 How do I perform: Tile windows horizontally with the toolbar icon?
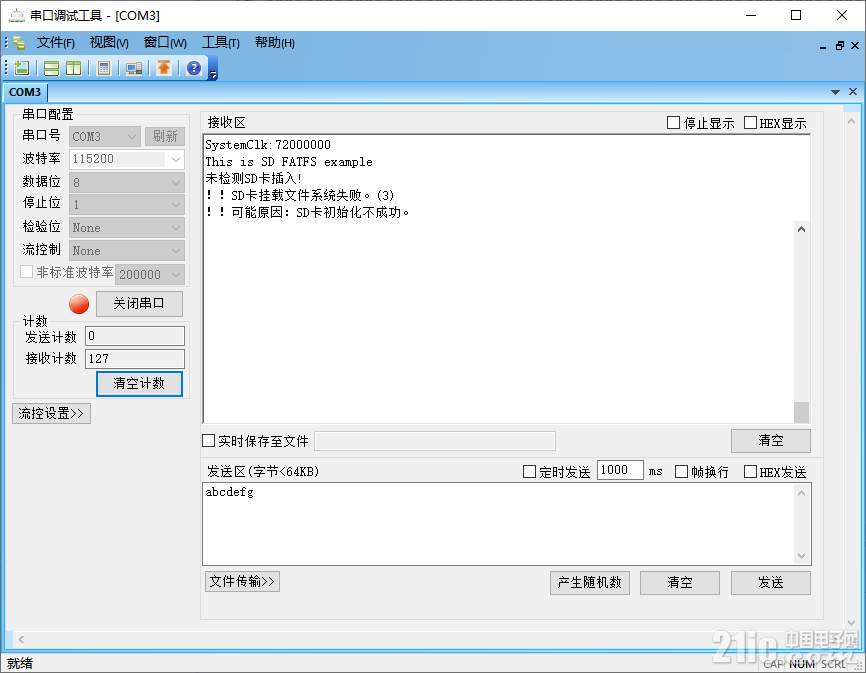51,68
